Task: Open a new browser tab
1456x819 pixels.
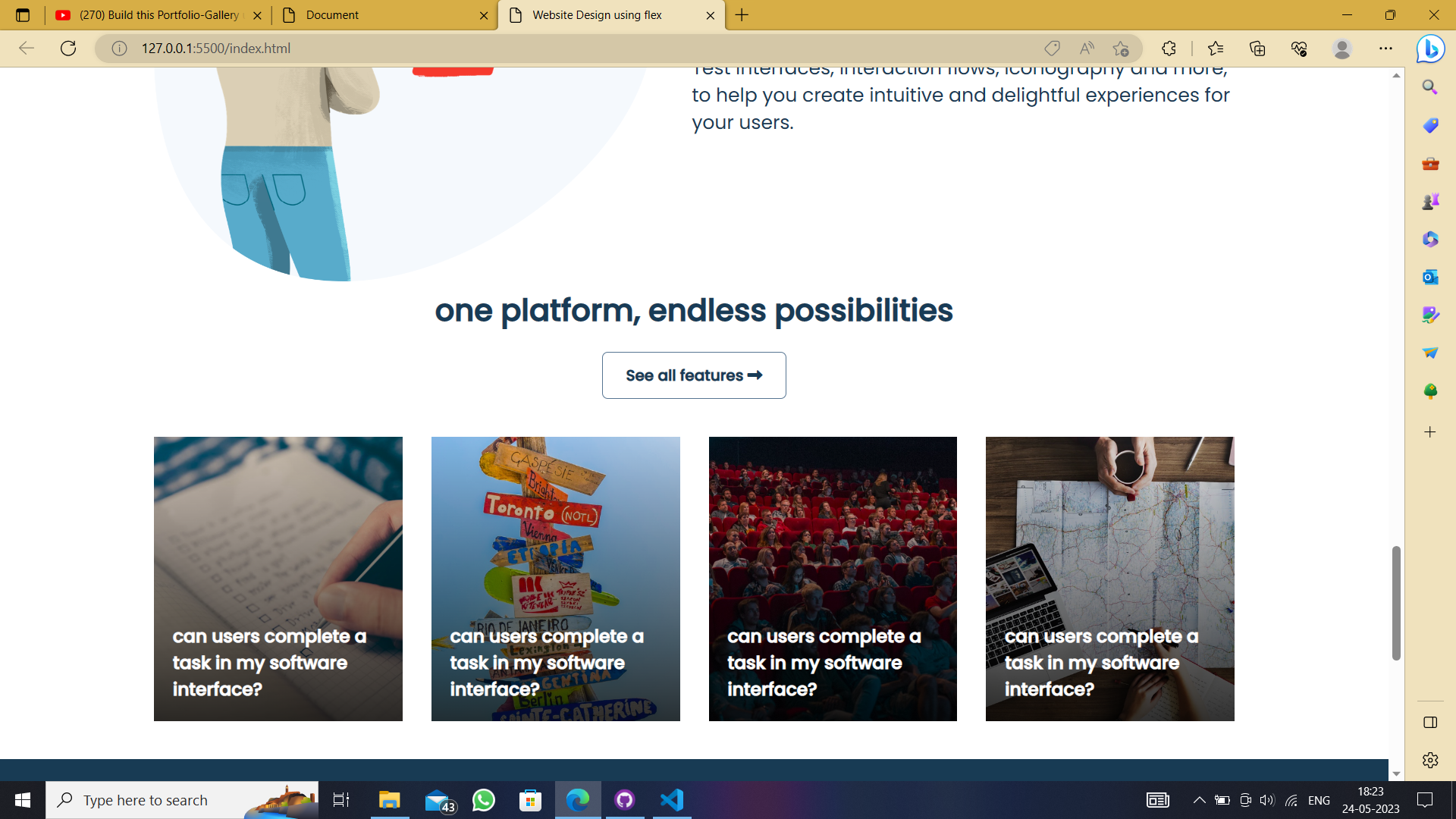Action: tap(742, 15)
